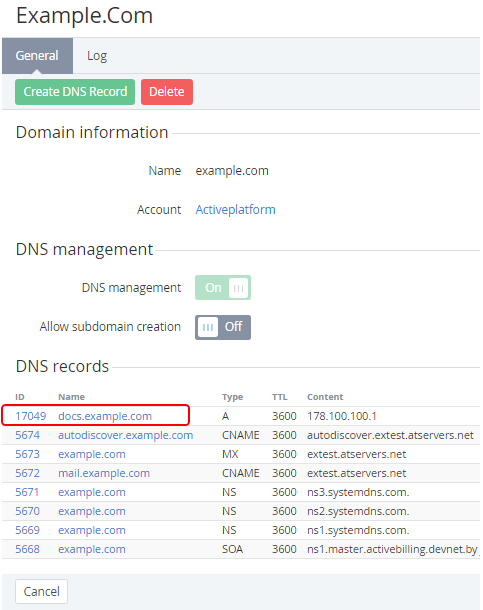This screenshot has height=610, width=483.
Task: Open DNS record ID 5670
Action: tap(28, 511)
